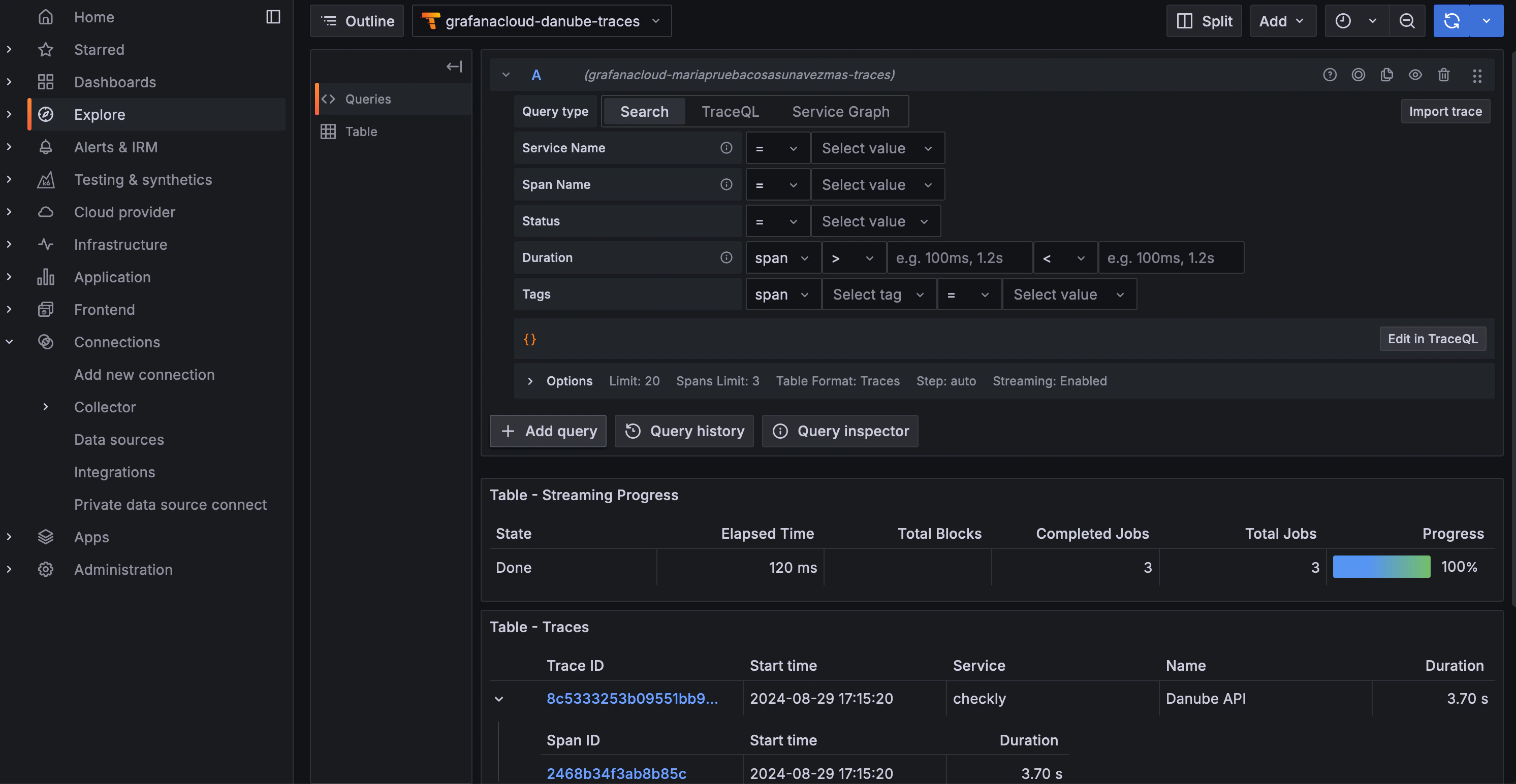Image resolution: width=1516 pixels, height=784 pixels.
Task: Delete query A with the trash icon
Action: pos(1444,75)
